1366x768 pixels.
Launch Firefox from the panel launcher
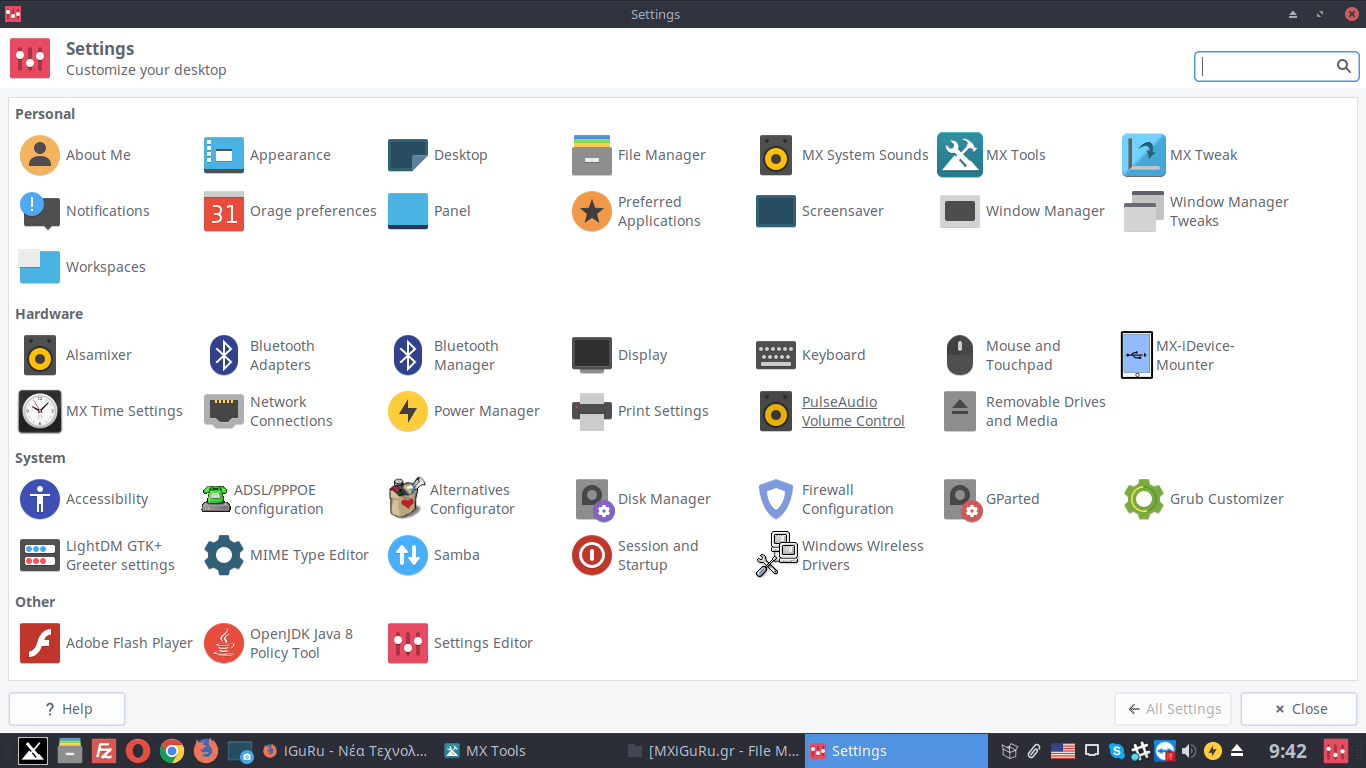206,751
